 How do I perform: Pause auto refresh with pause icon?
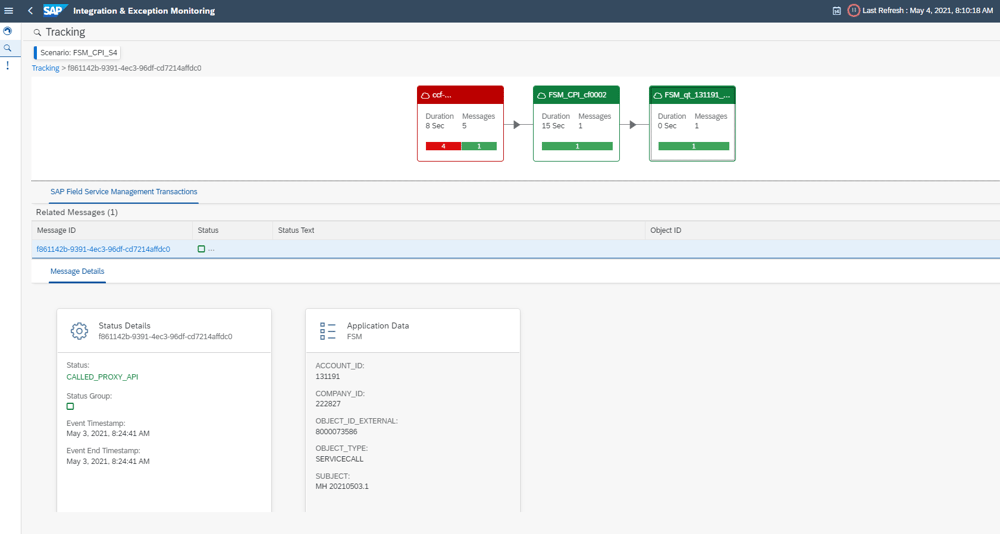[x=853, y=11]
